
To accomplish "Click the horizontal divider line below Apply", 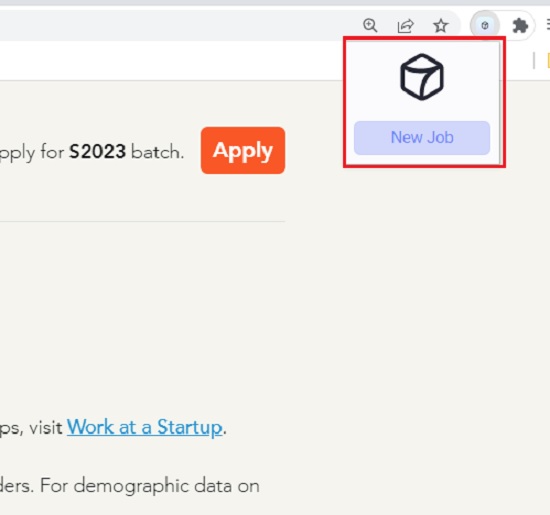I will pos(142,221).
